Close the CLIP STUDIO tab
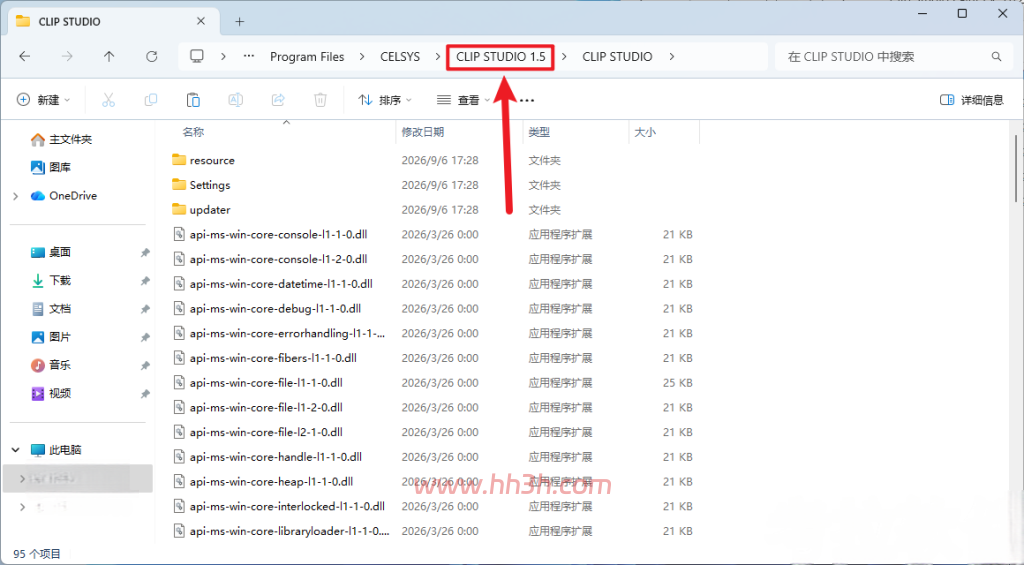Viewport: 1024px width, 565px height. pos(200,21)
